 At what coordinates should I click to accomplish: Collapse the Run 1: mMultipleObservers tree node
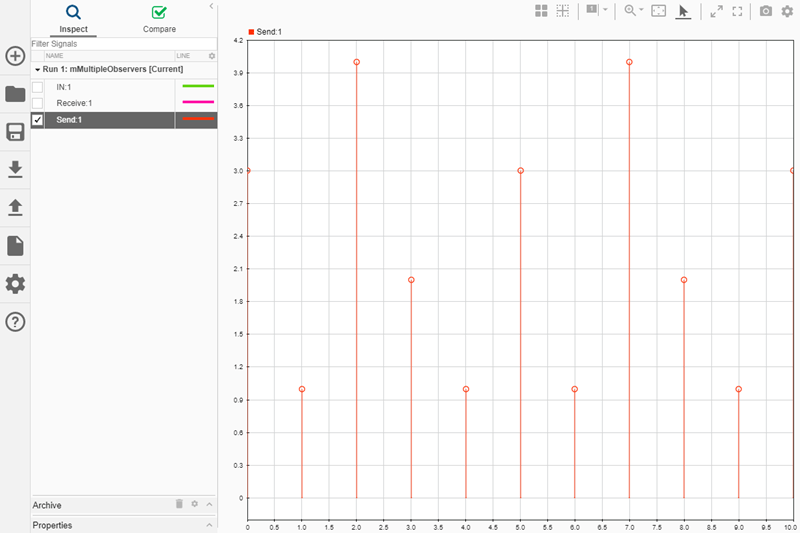pyautogui.click(x=37, y=69)
